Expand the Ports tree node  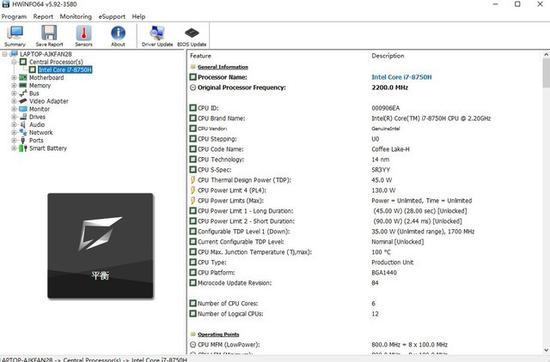pos(14,140)
